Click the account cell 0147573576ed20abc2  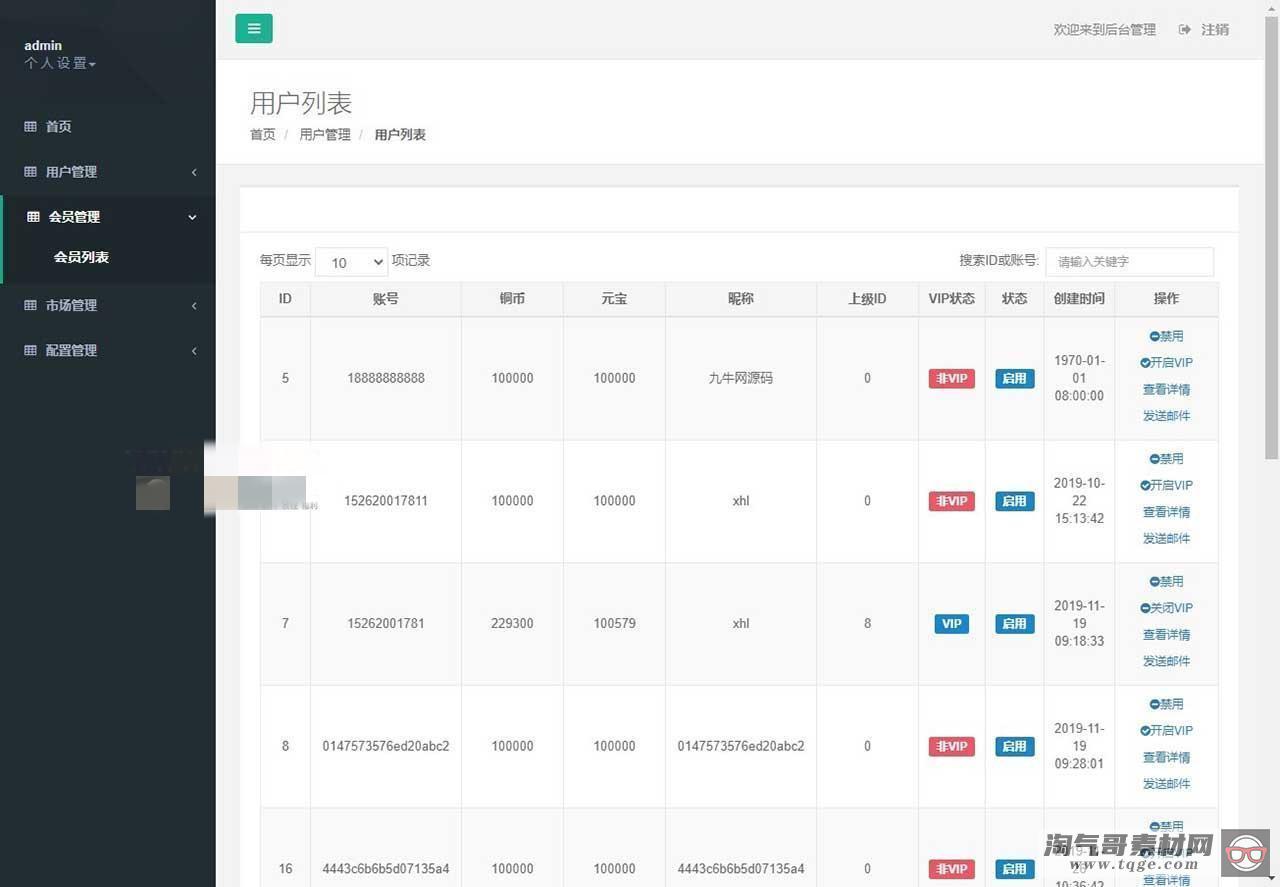click(x=386, y=747)
